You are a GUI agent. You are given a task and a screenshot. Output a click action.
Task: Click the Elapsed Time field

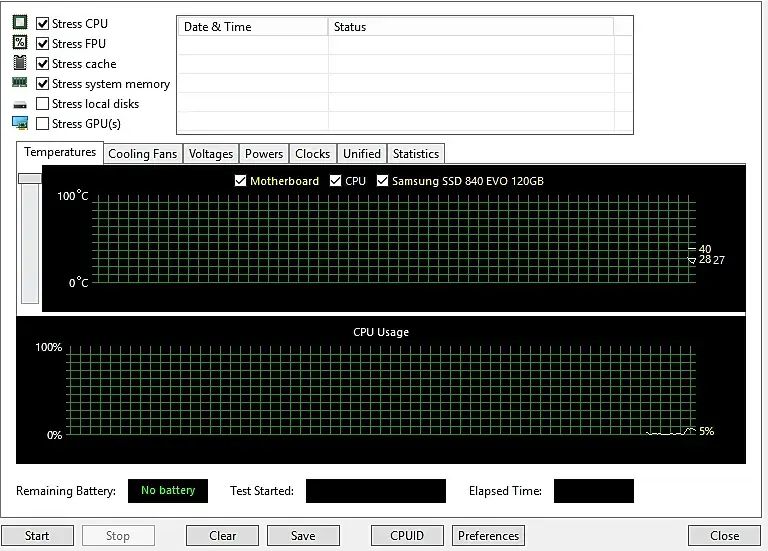594,491
